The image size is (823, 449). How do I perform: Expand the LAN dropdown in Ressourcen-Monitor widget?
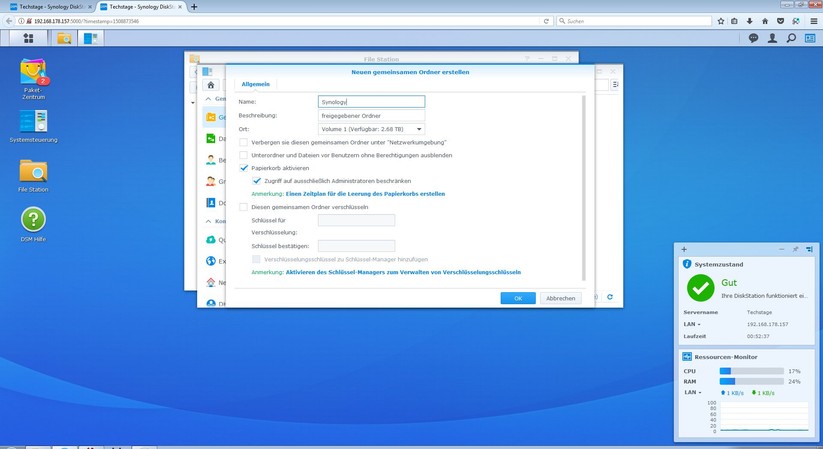(x=691, y=392)
